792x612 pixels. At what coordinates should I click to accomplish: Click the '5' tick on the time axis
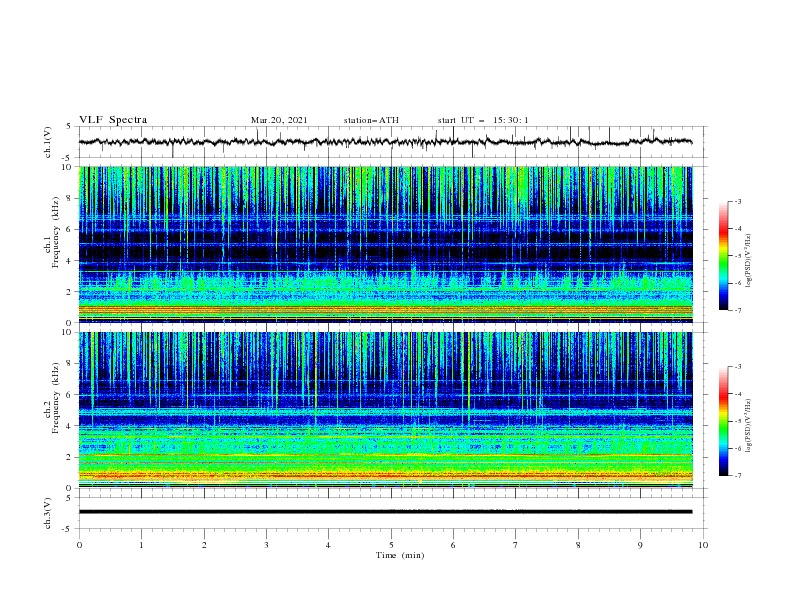pyautogui.click(x=391, y=545)
